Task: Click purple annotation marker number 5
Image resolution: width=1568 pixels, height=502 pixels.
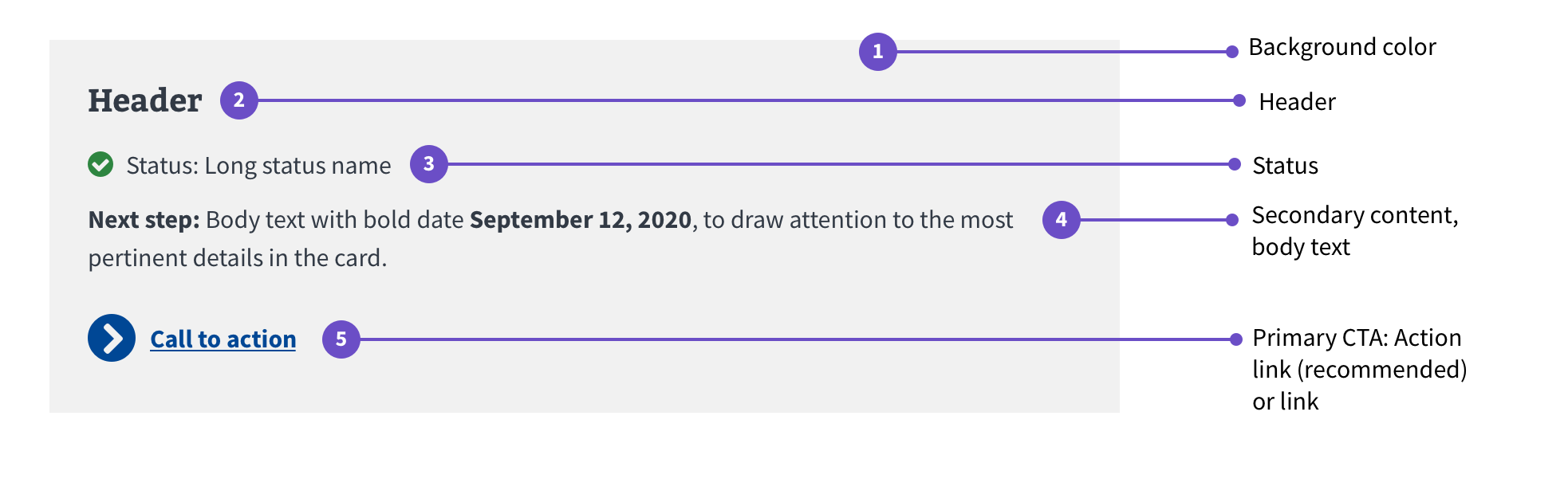Action: [341, 339]
